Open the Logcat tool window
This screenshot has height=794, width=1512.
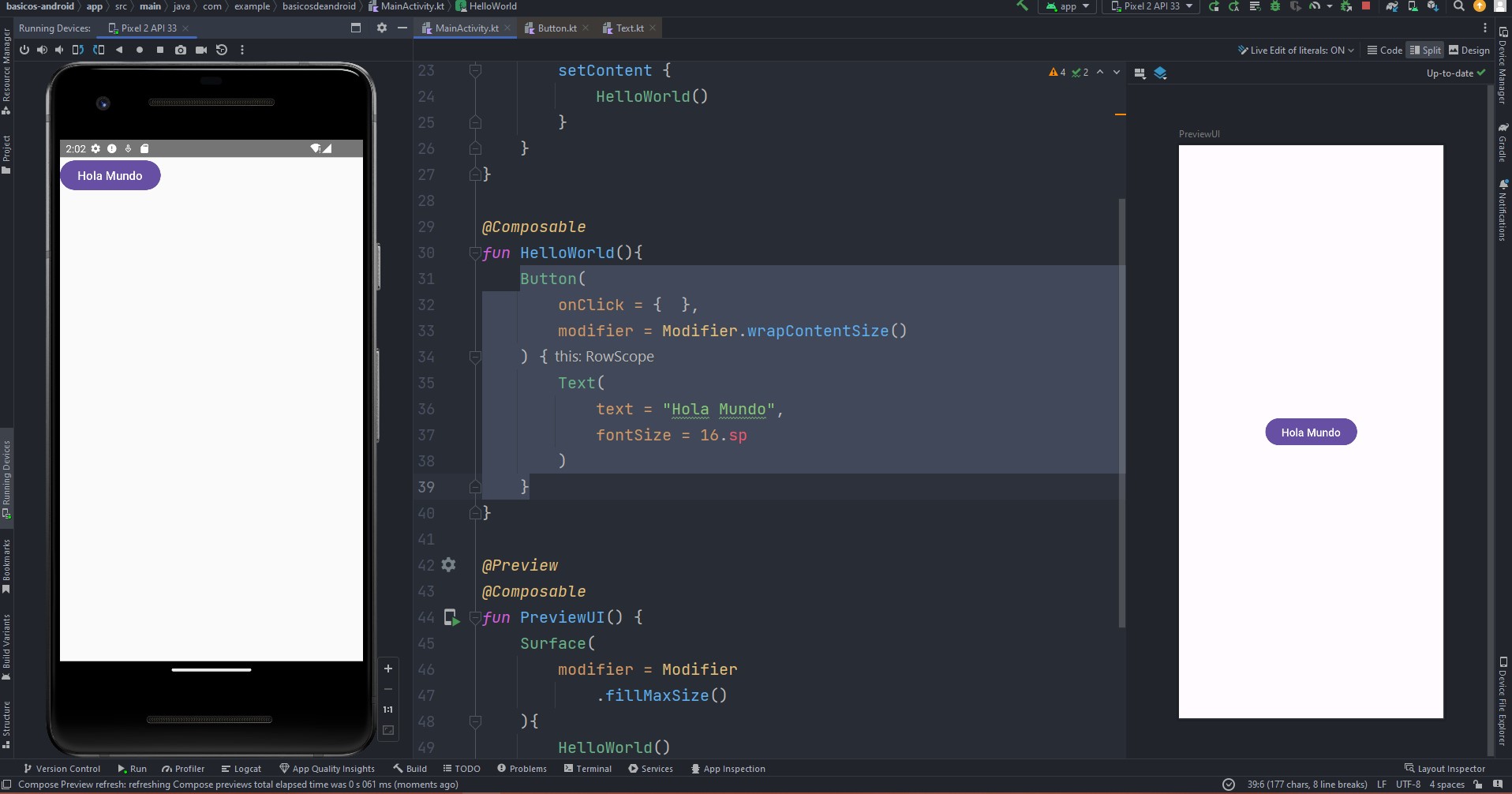click(x=241, y=768)
